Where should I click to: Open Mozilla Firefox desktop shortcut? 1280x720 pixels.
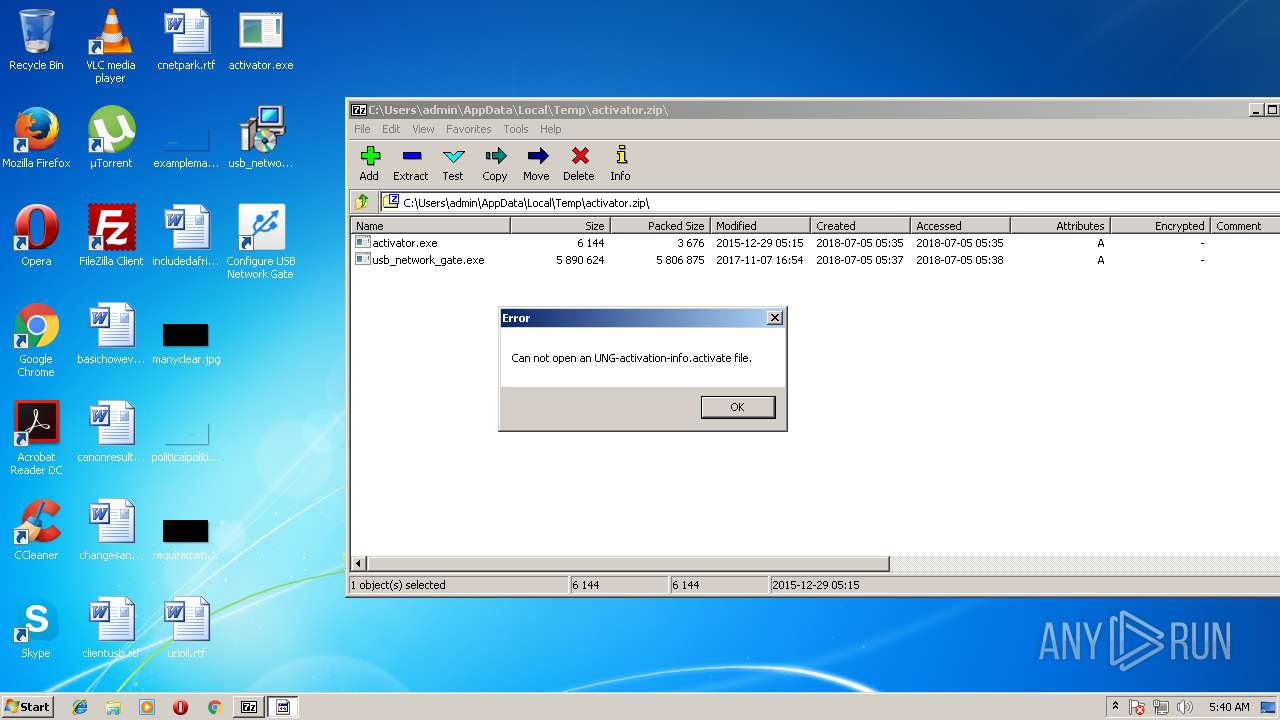coord(36,138)
